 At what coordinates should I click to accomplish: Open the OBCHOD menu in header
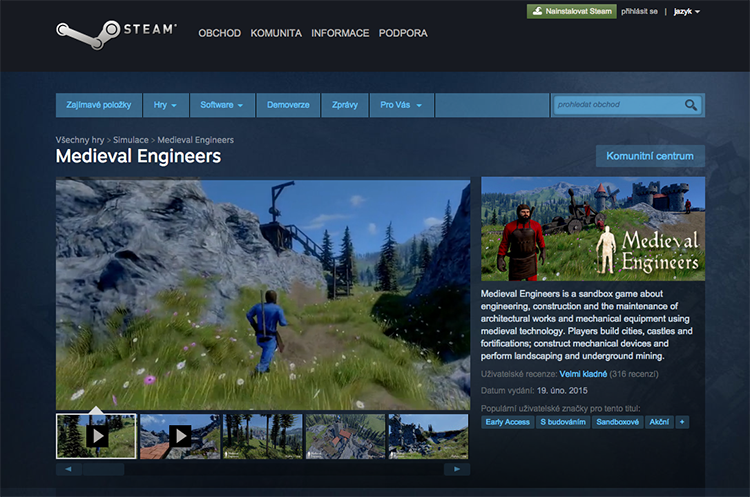click(x=219, y=33)
